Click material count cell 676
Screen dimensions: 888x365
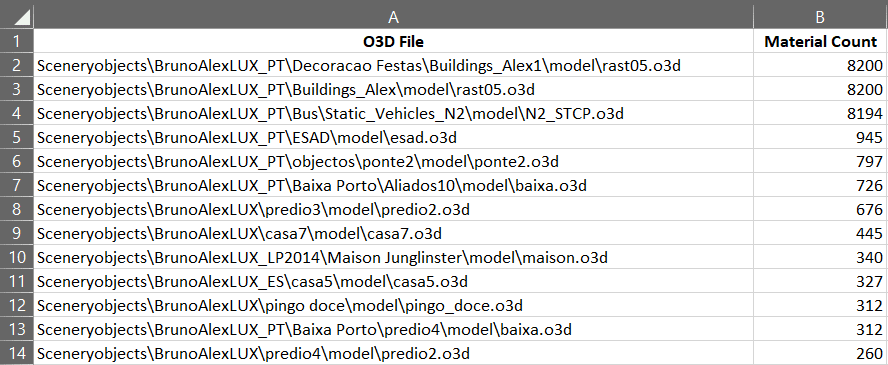pos(820,209)
